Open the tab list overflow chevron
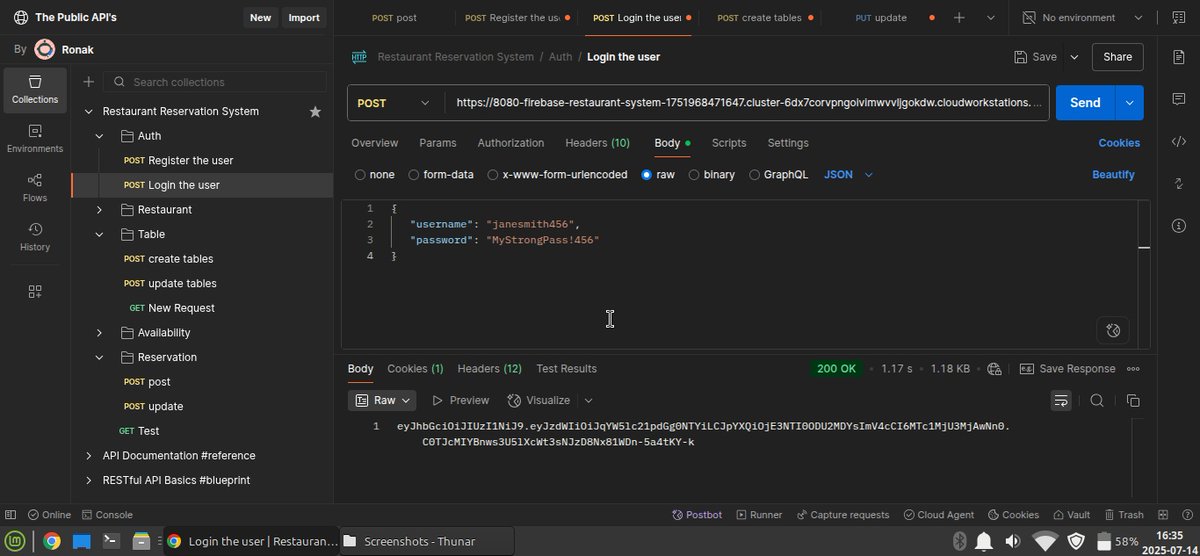This screenshot has width=1200, height=556. click(991, 18)
